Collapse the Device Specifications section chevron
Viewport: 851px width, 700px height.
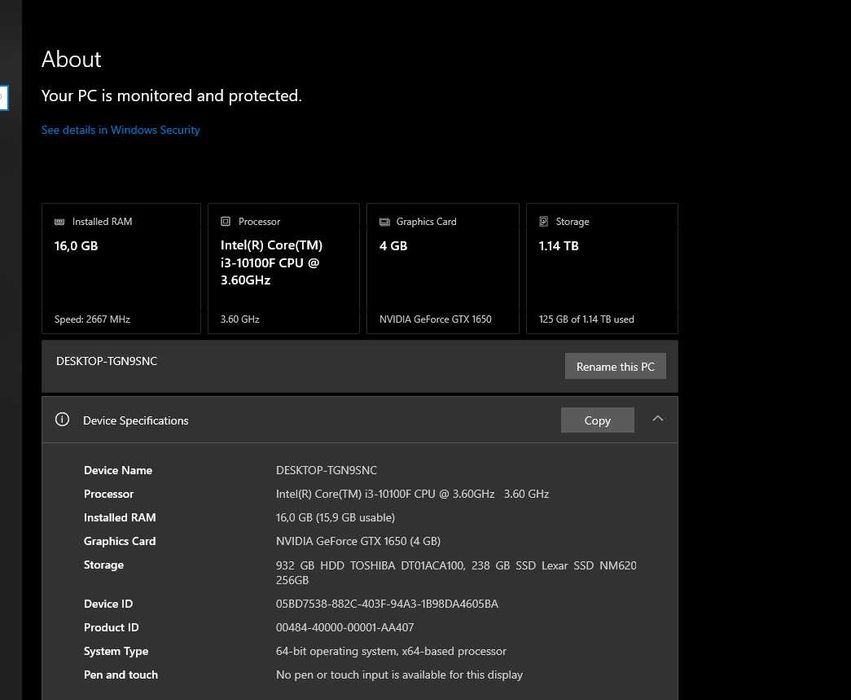[657, 419]
